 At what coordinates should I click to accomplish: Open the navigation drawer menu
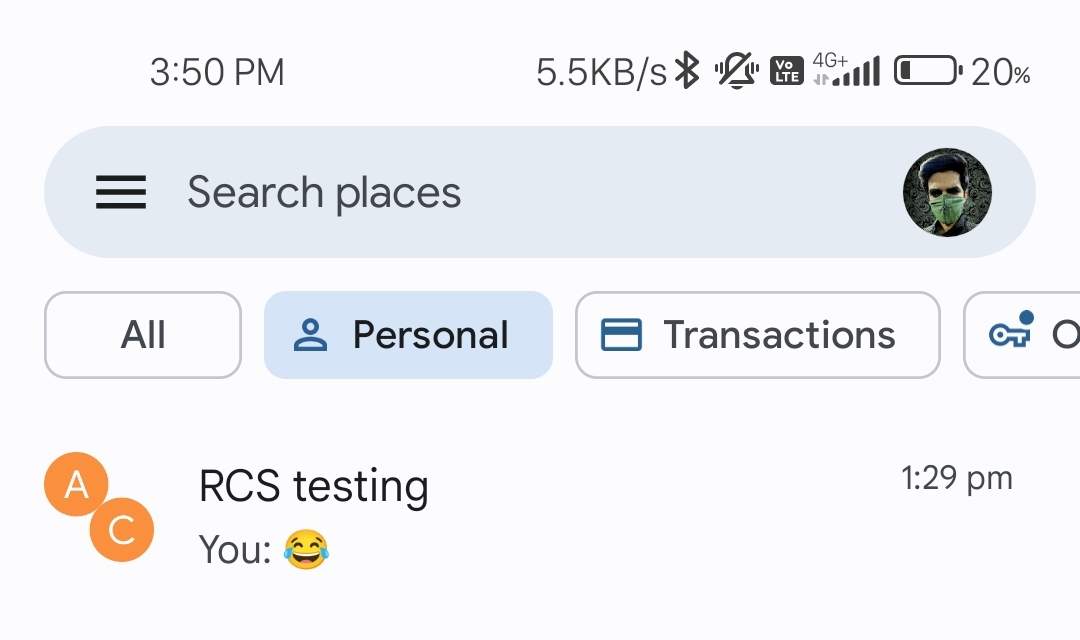(120, 193)
